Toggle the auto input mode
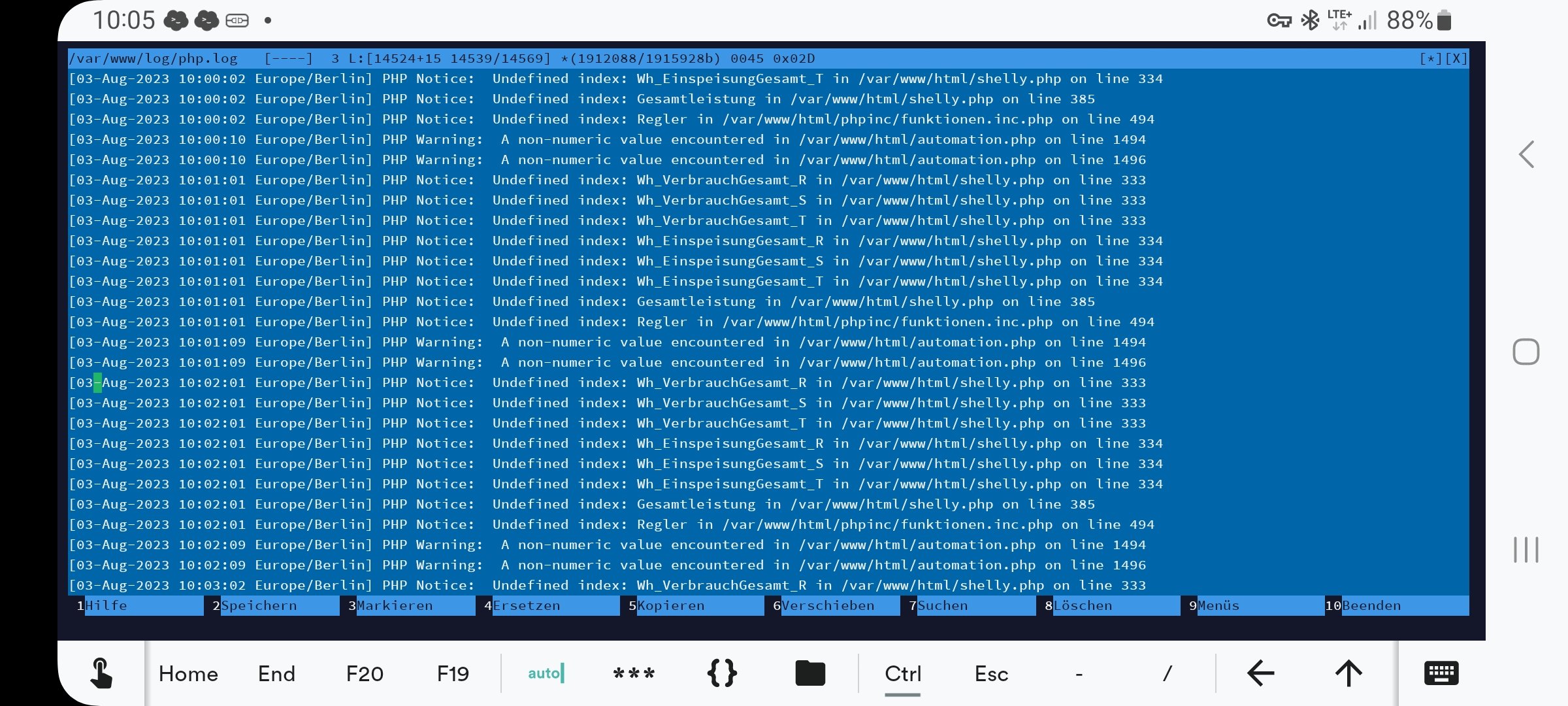The width and height of the screenshot is (1568, 706). point(546,673)
